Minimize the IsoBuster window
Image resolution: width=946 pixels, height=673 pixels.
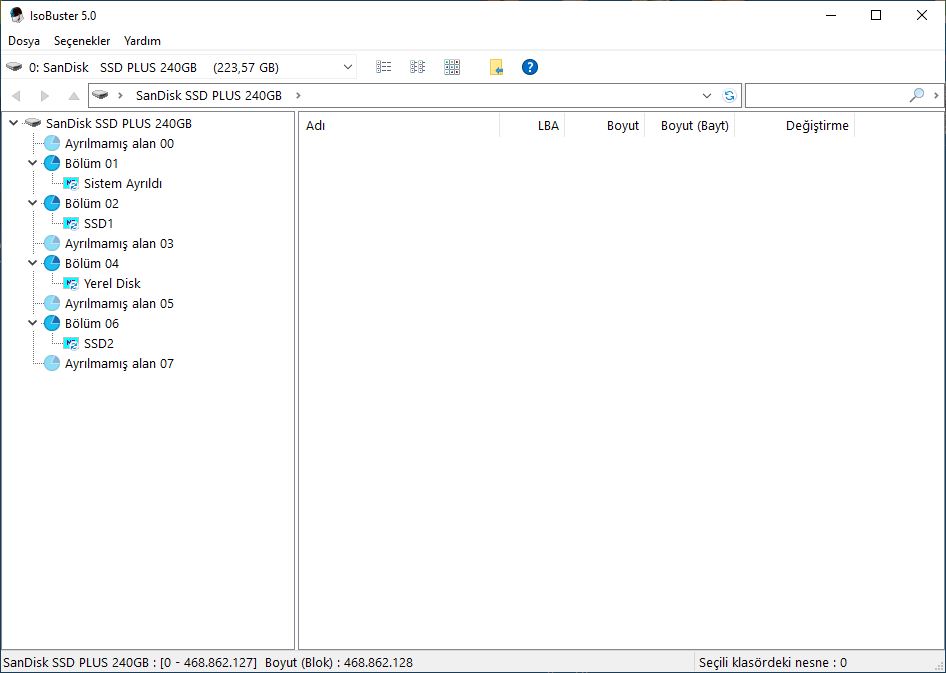tap(831, 15)
